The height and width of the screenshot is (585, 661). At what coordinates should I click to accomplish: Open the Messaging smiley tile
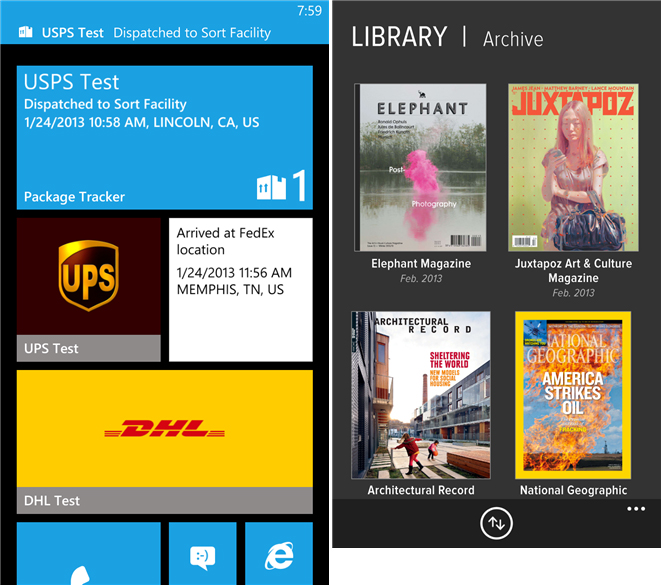[202, 553]
